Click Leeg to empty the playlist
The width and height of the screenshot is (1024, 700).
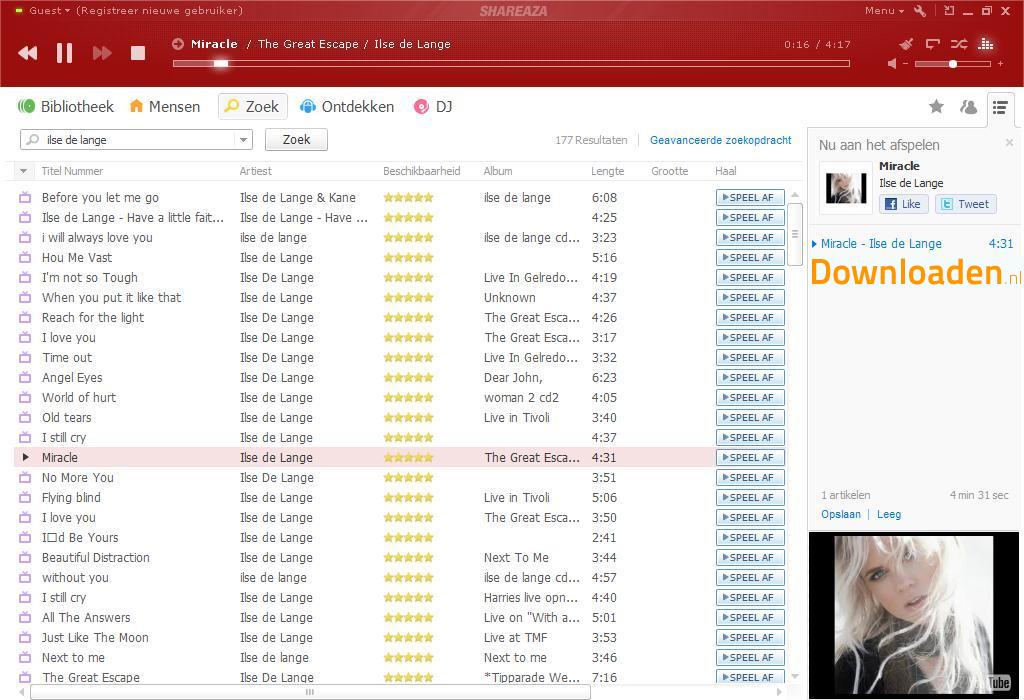point(889,514)
